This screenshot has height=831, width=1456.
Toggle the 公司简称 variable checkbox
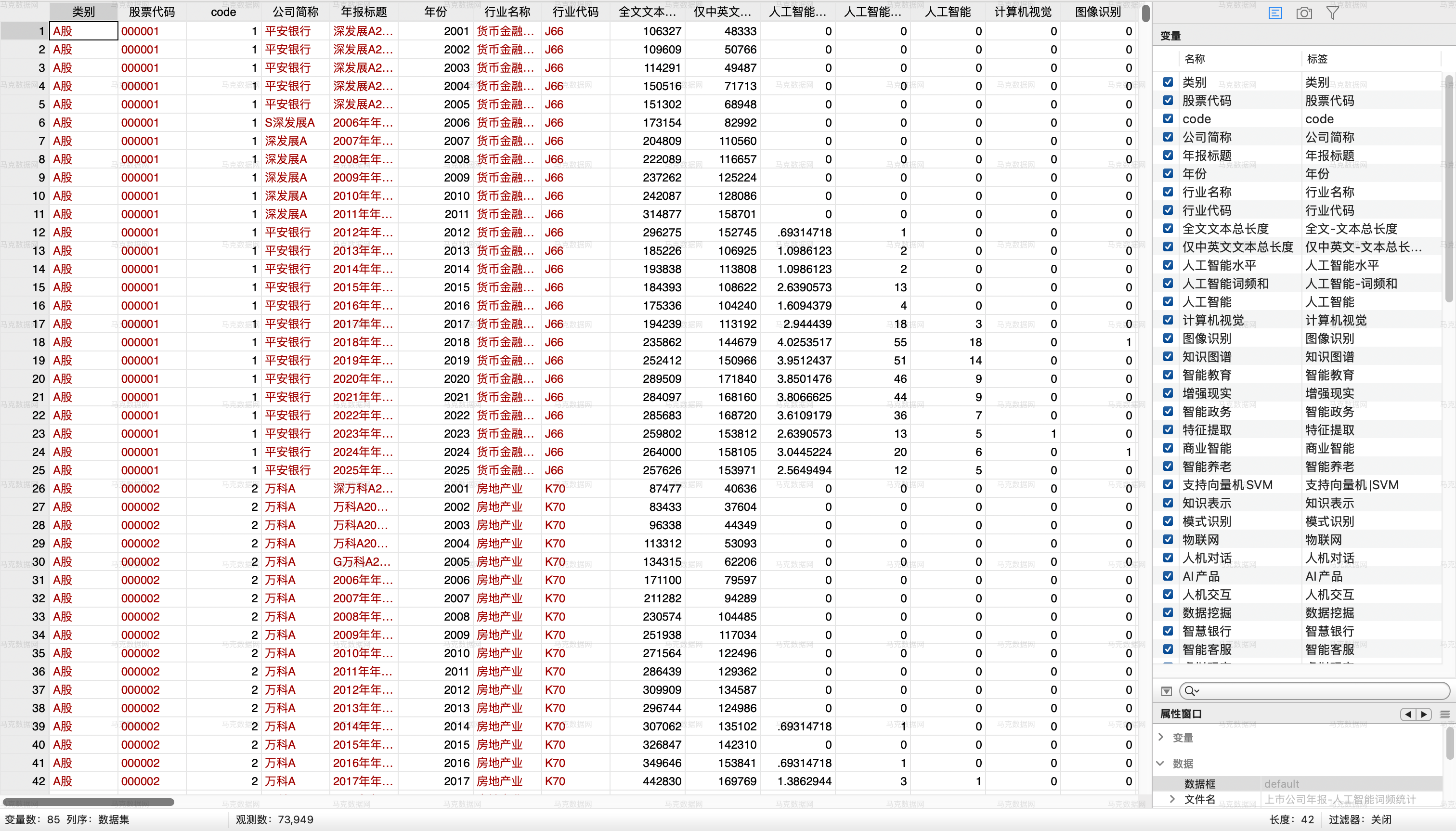(x=1168, y=137)
